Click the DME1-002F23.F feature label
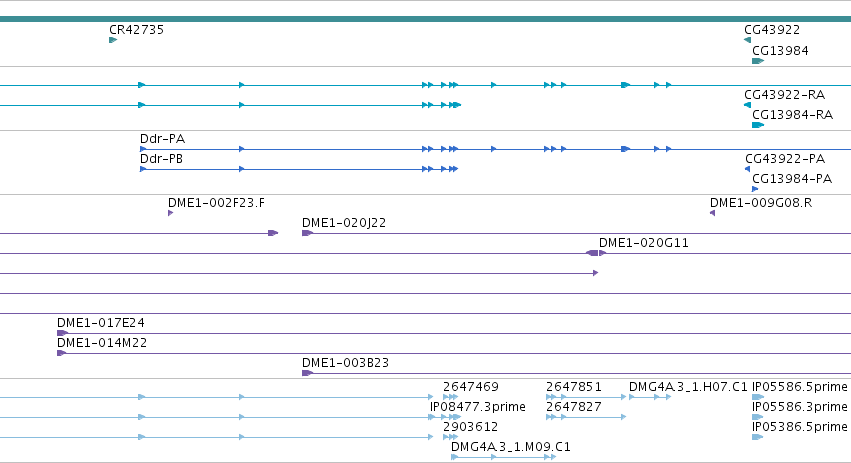851x463 pixels. pos(217,203)
